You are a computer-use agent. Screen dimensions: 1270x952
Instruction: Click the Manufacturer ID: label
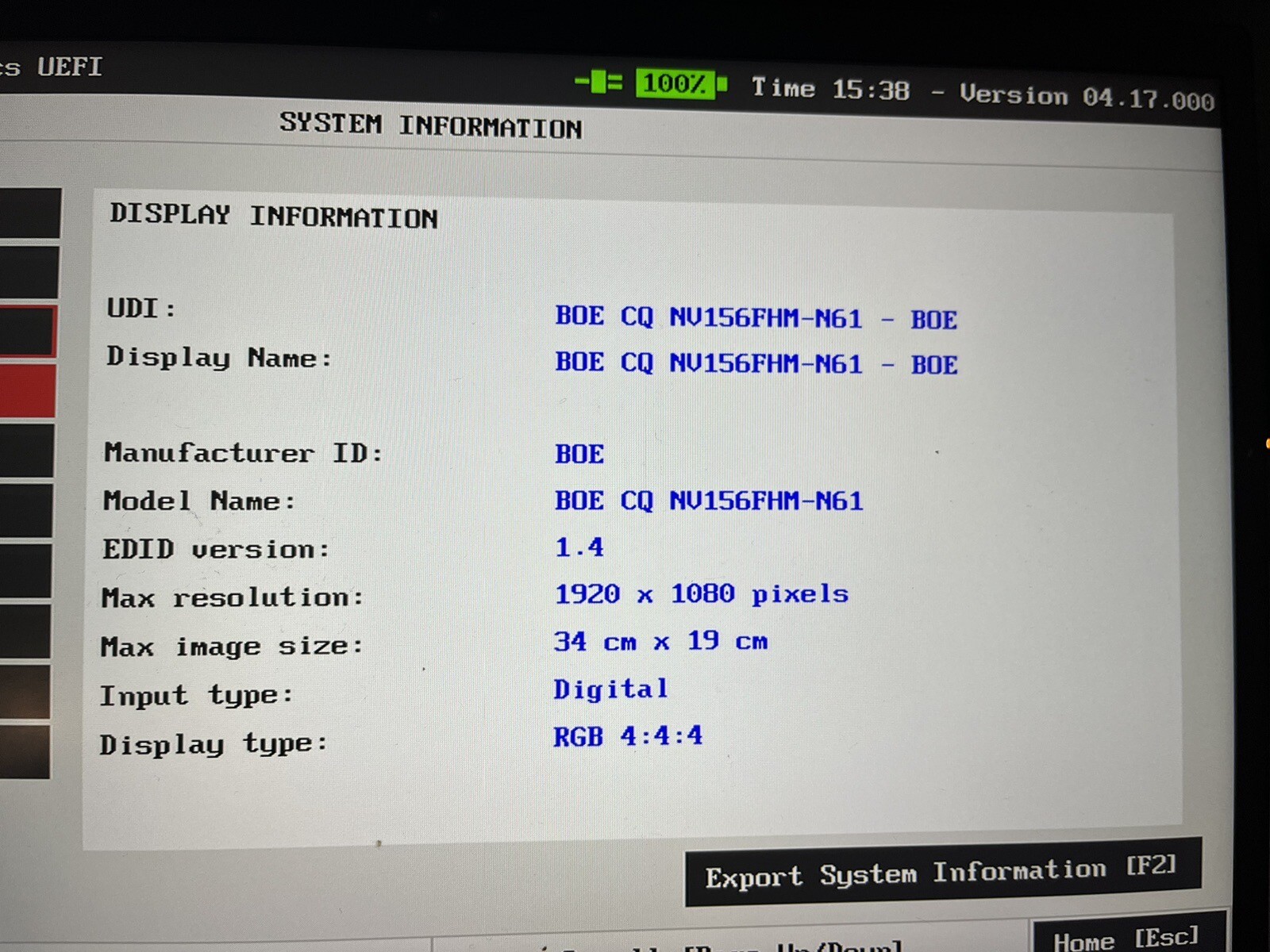244,452
